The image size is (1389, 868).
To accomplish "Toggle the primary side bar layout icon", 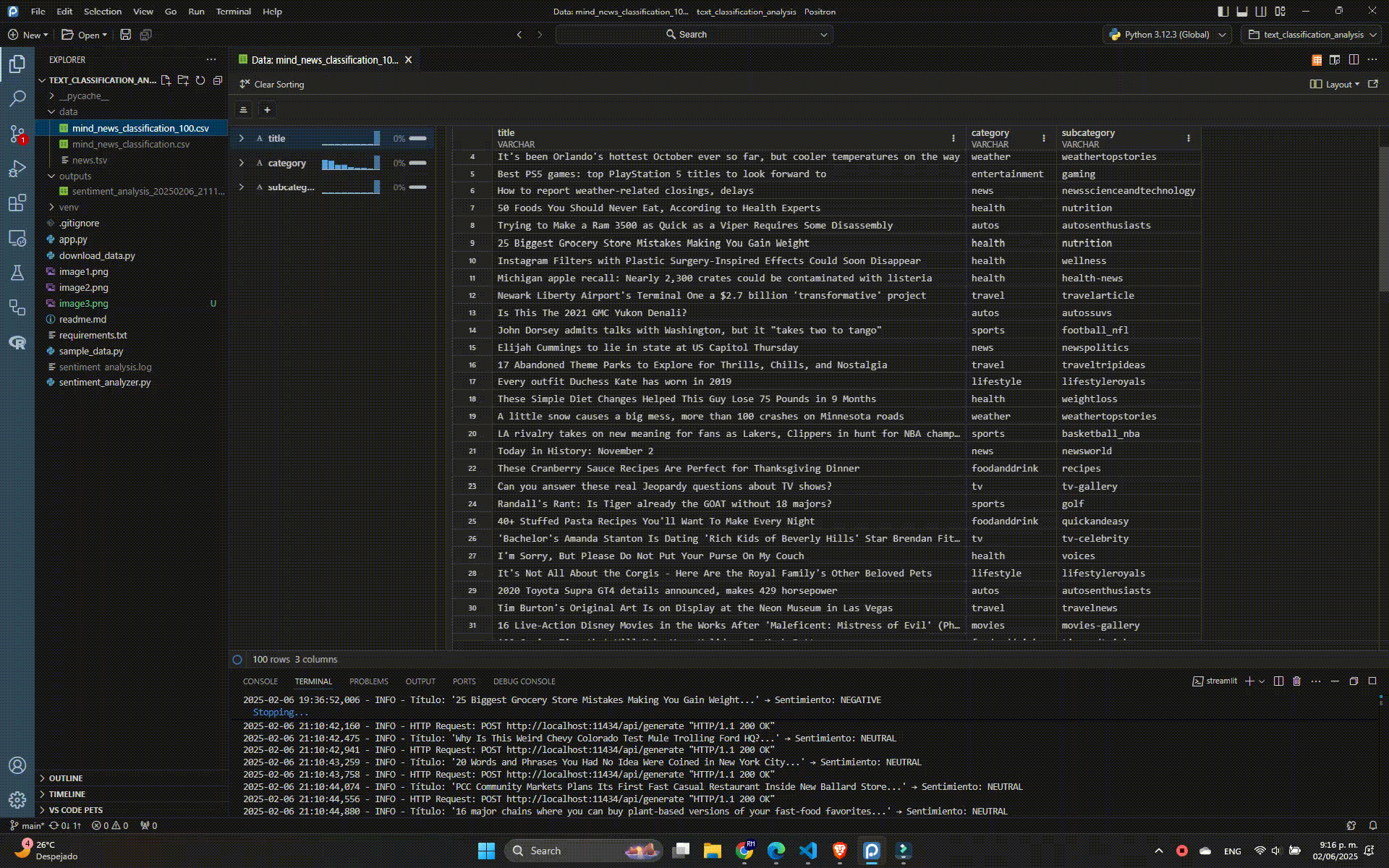I will click(1223, 12).
